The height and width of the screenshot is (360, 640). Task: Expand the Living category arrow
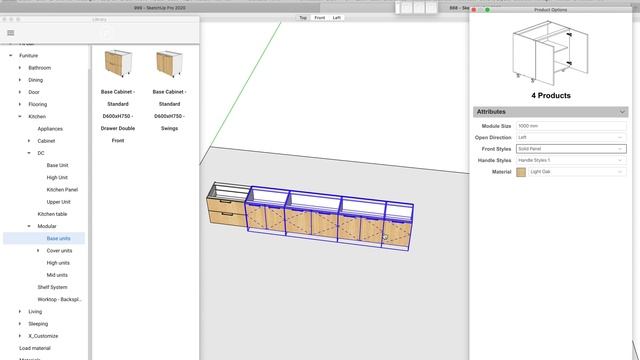click(x=20, y=312)
